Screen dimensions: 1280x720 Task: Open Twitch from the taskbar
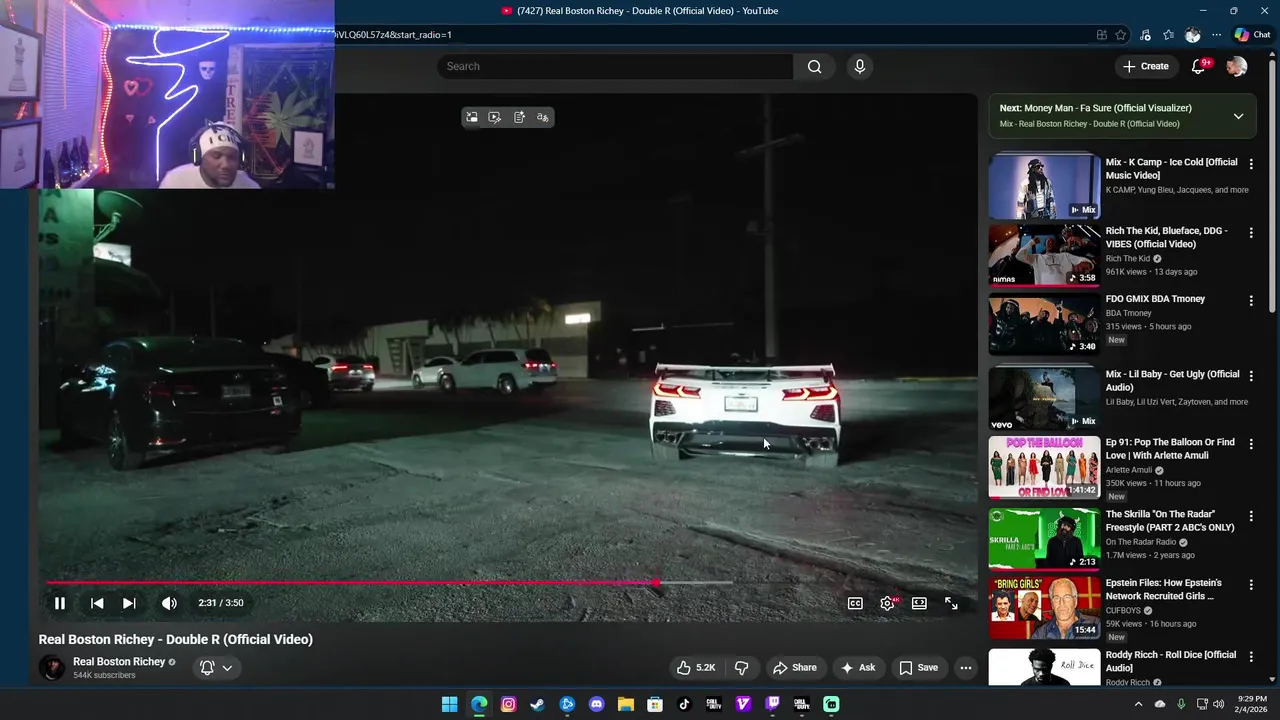click(x=772, y=704)
